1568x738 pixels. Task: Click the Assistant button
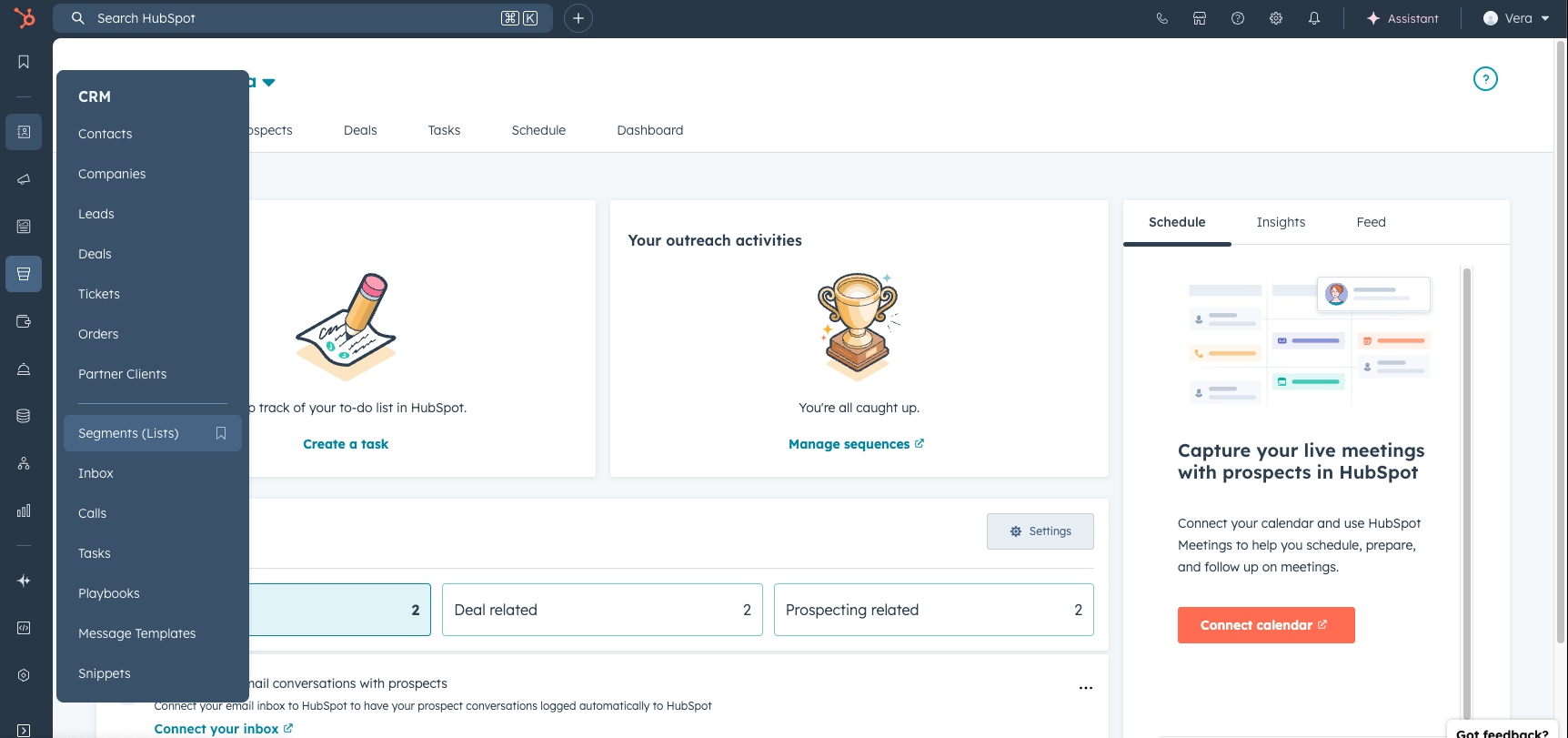coord(1402,18)
